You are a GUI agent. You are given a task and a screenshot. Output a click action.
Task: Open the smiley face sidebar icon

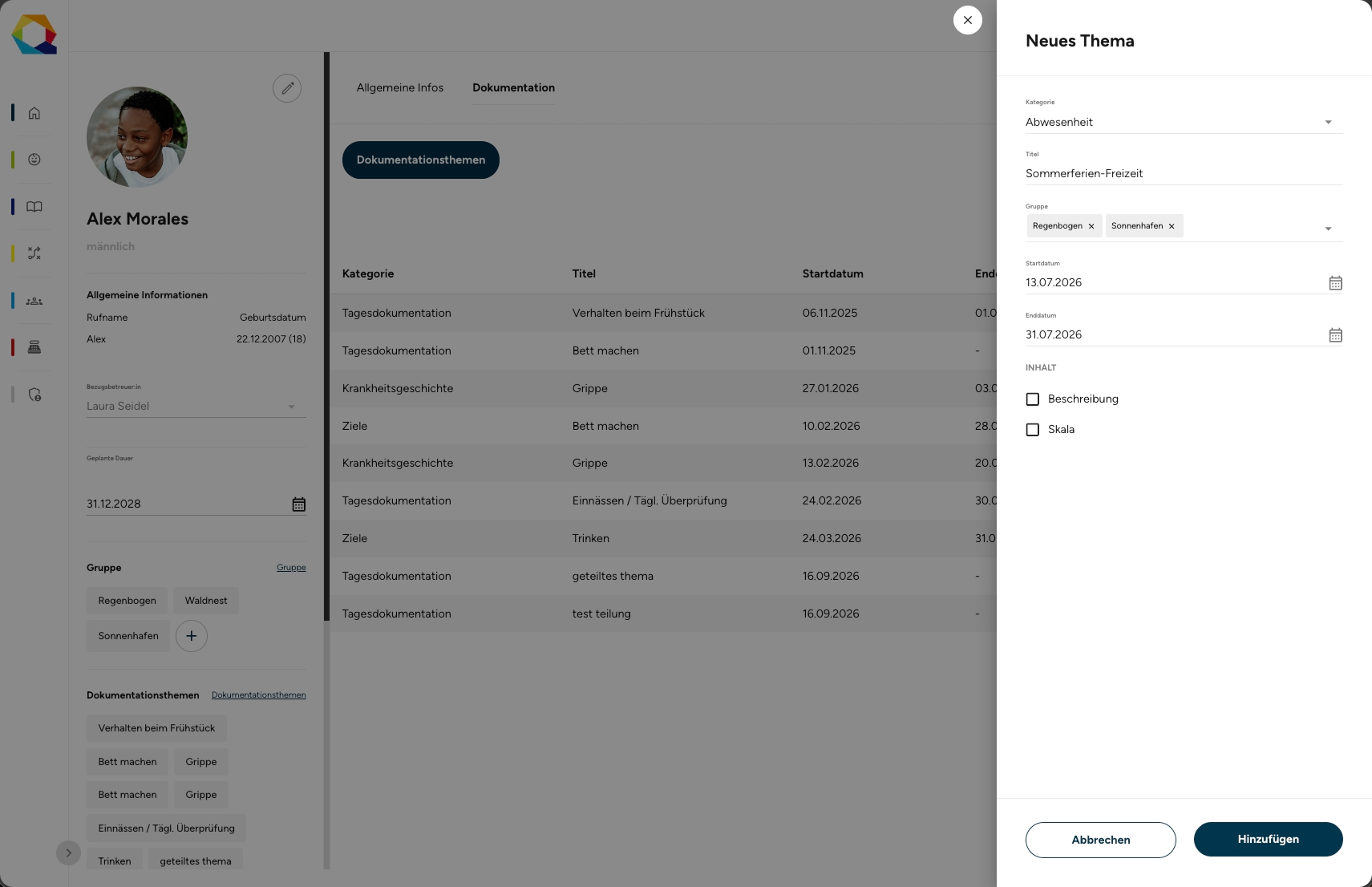tap(34, 160)
